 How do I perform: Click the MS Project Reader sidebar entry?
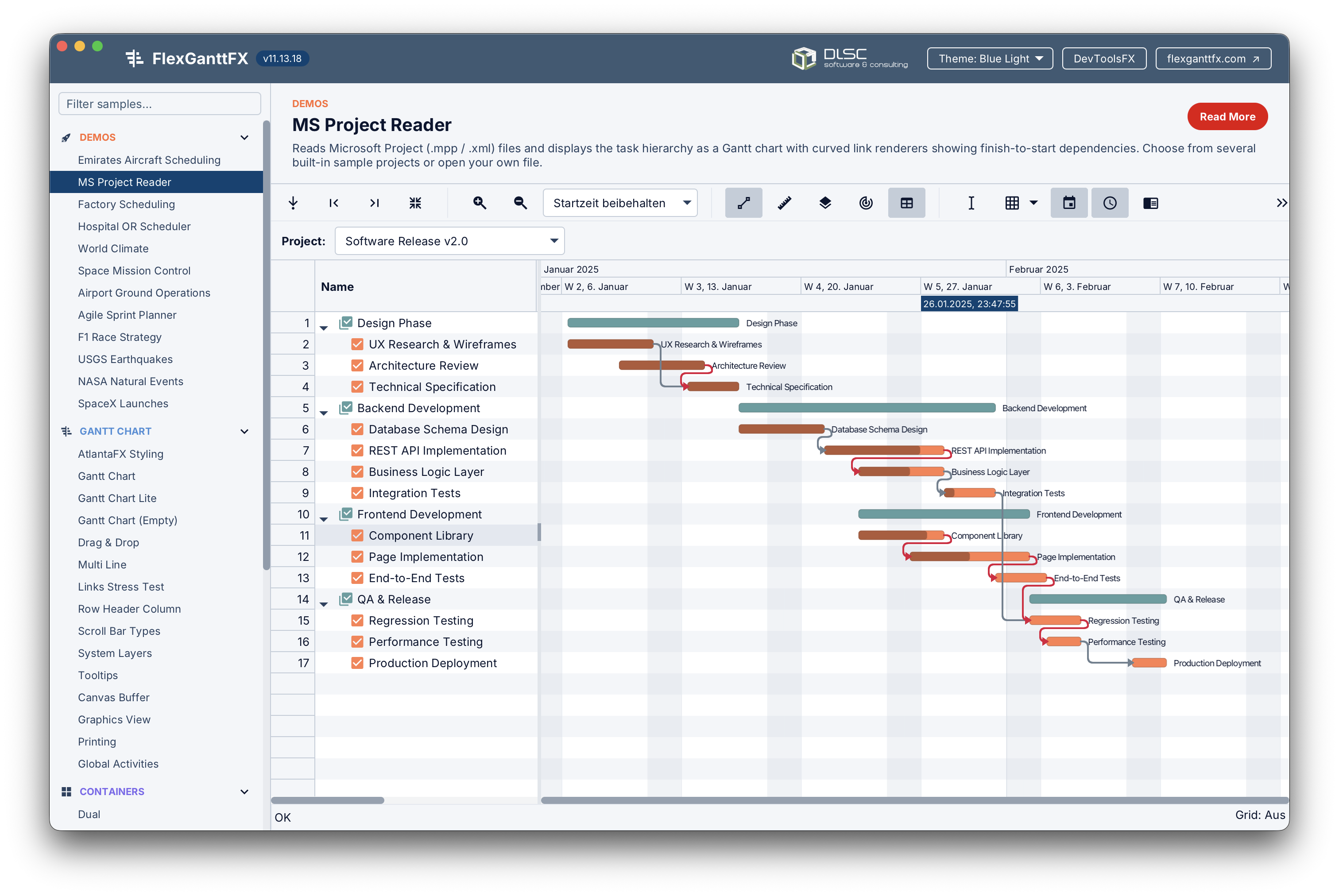156,182
